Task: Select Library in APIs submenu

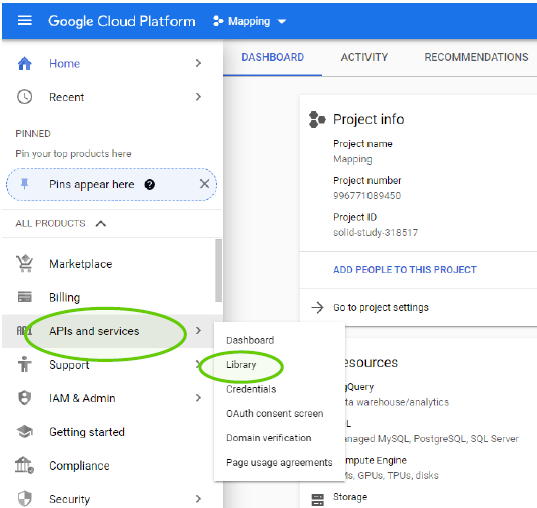Action: point(241,365)
